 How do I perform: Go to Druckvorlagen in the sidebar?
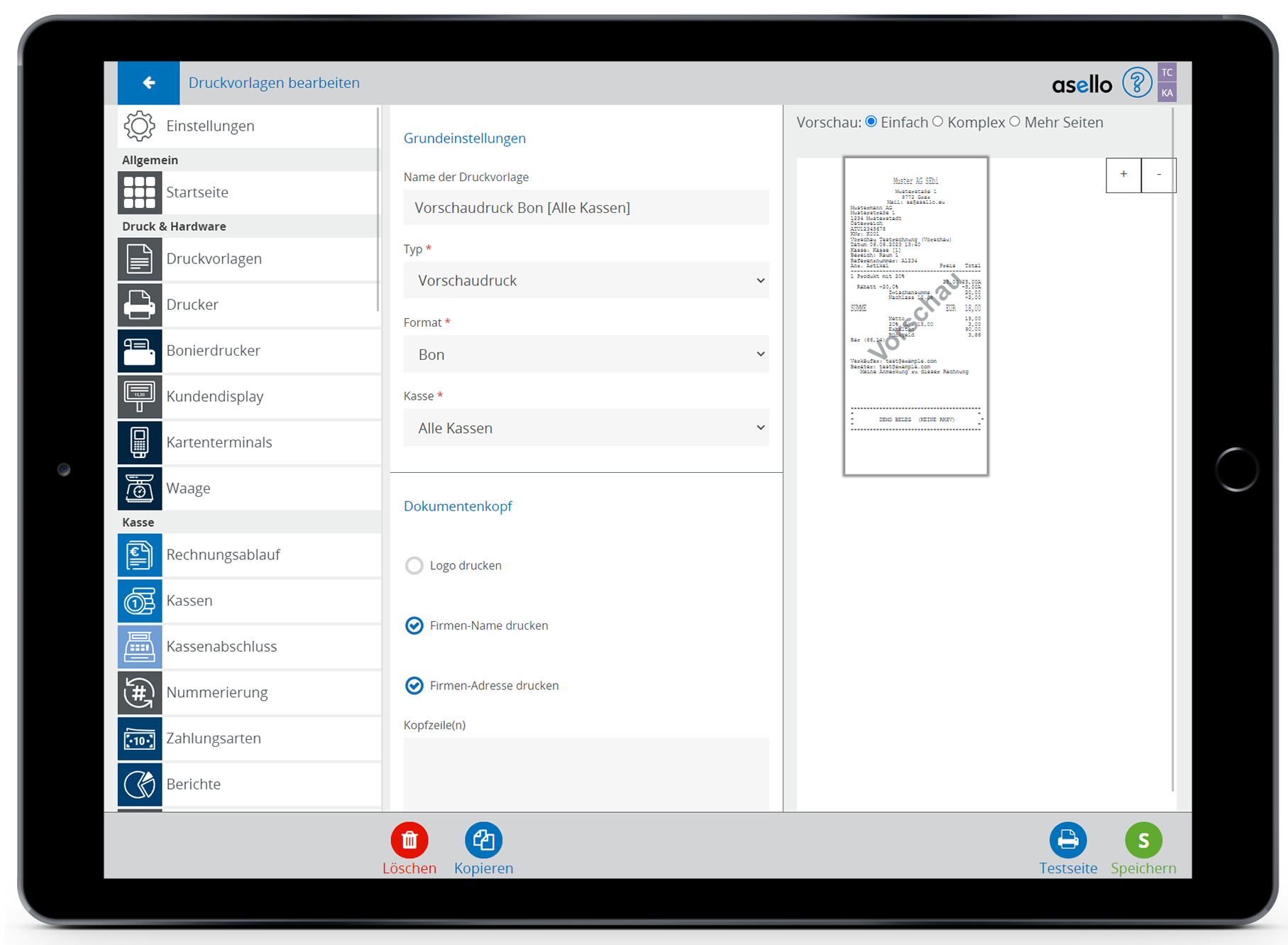point(214,259)
